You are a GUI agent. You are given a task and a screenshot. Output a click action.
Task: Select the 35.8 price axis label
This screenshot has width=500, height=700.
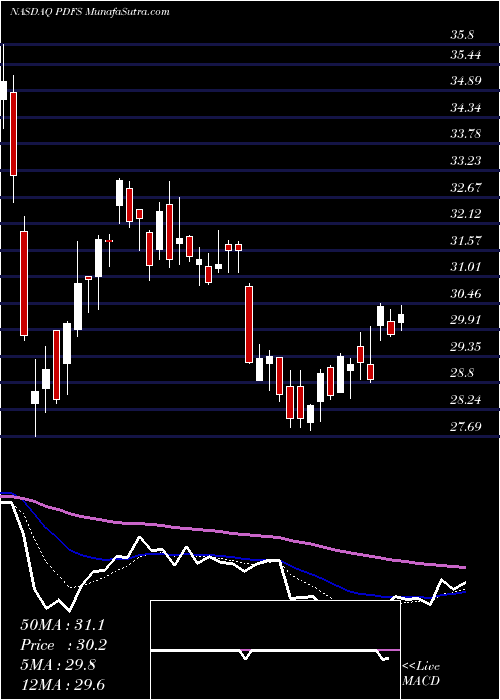click(x=462, y=35)
